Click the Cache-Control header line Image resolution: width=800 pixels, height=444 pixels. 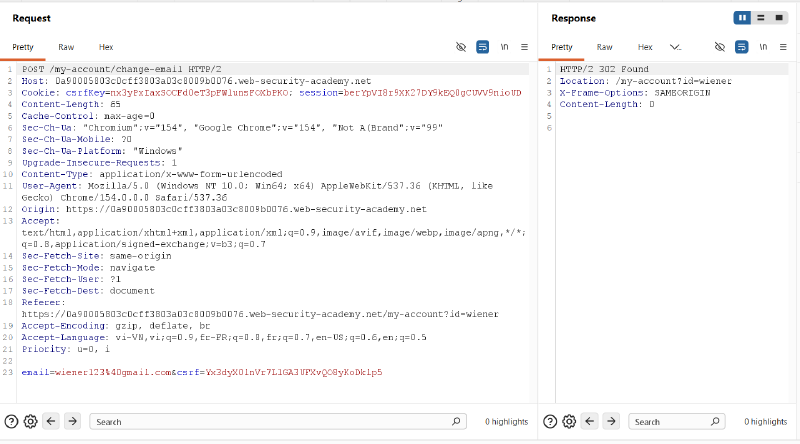coord(88,116)
